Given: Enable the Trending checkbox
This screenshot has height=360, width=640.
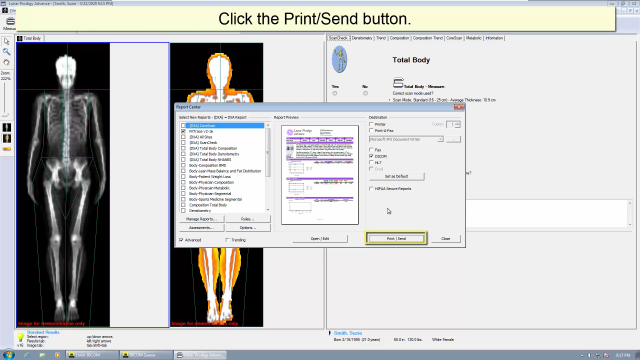Looking at the screenshot, I should pyautogui.click(x=227, y=240).
